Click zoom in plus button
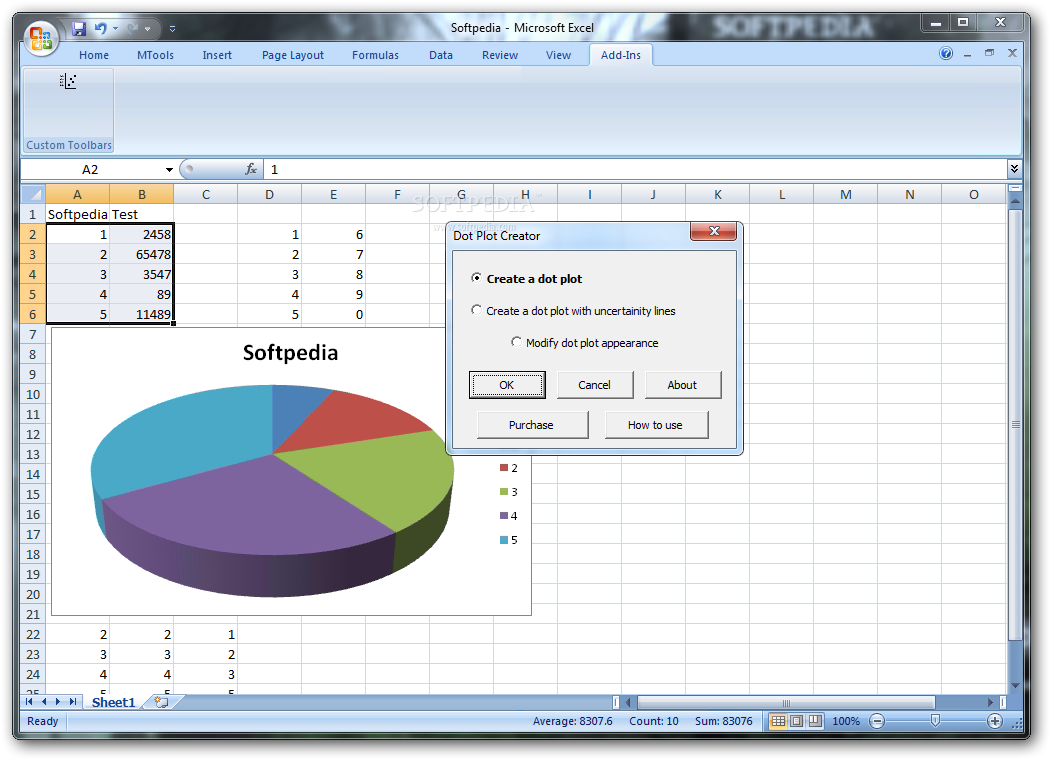This screenshot has width=1051, height=760. [x=995, y=722]
